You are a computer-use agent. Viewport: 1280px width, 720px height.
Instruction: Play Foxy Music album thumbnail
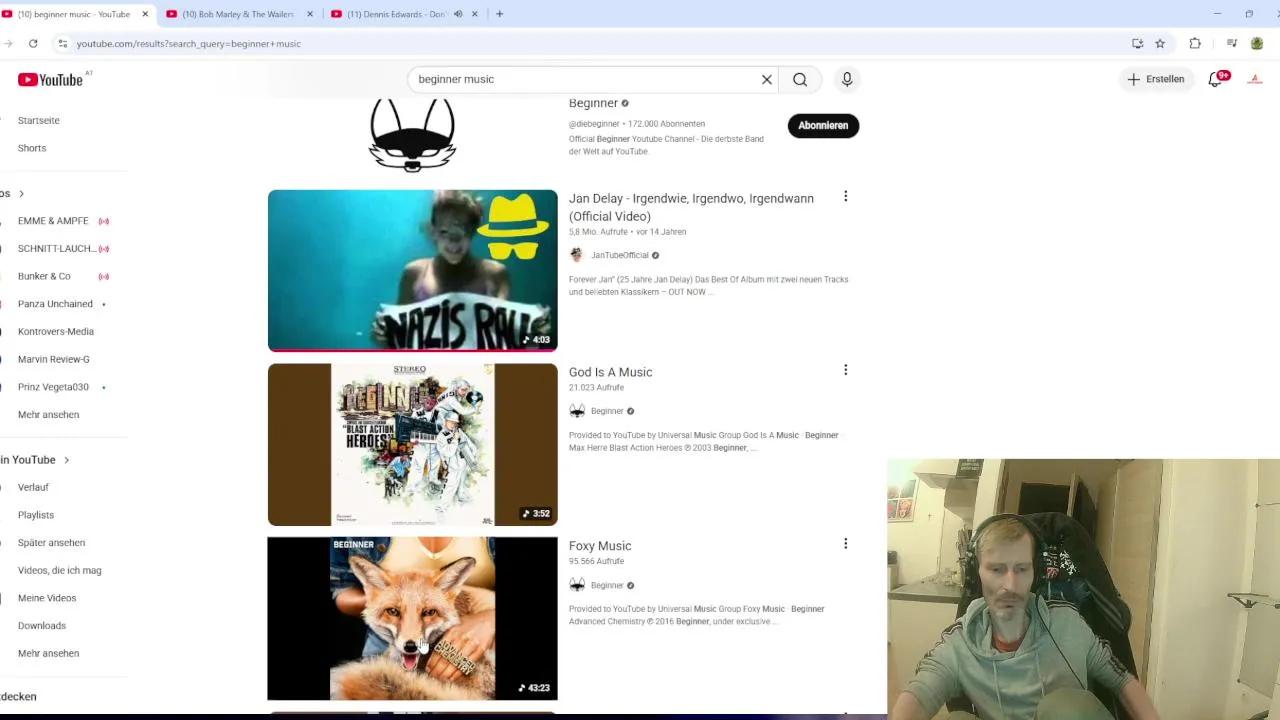coord(412,618)
